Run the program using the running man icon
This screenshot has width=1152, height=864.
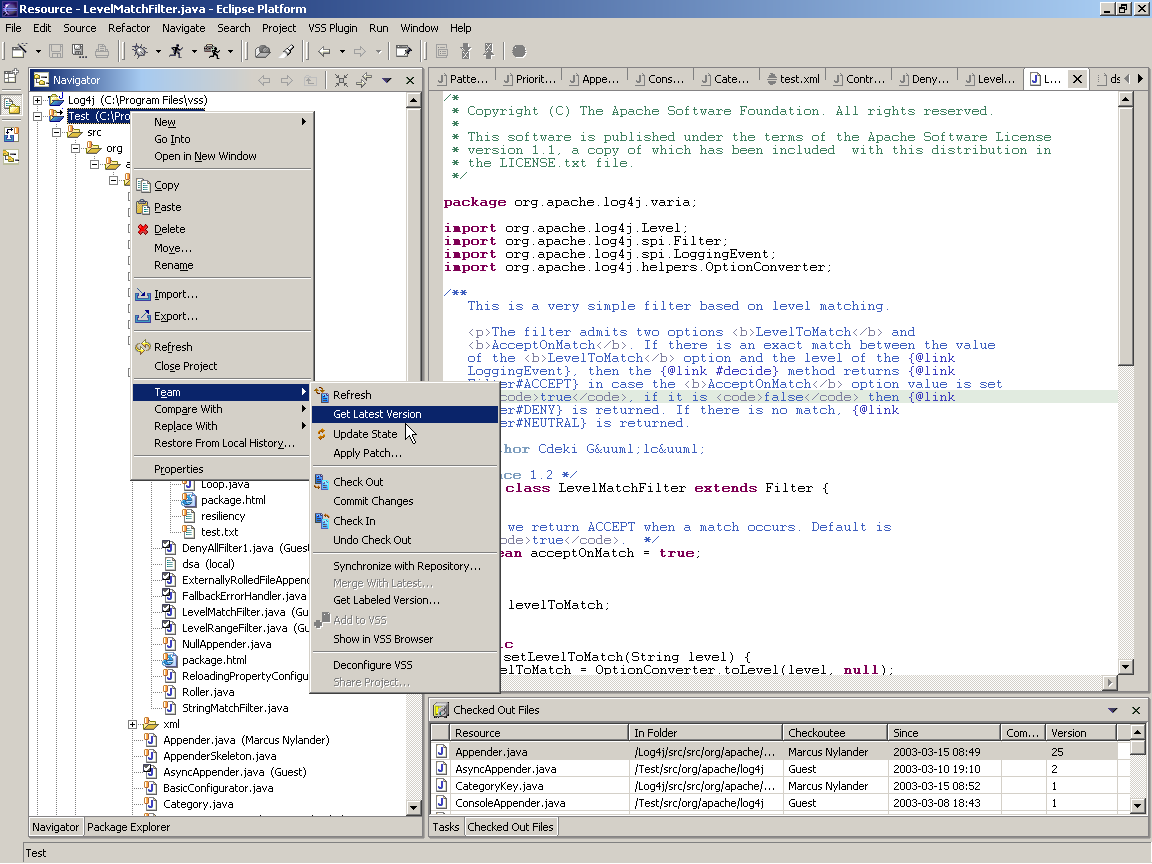click(178, 51)
